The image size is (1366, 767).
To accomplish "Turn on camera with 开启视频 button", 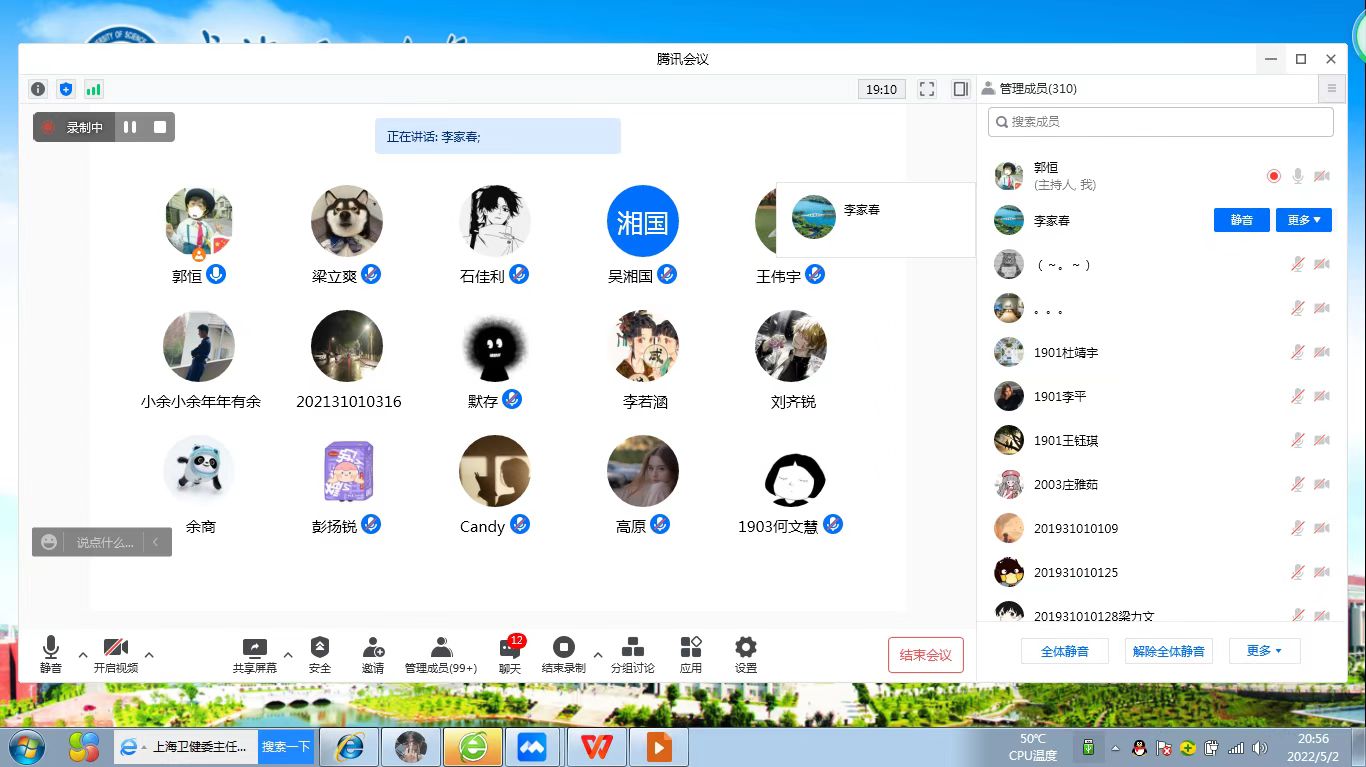I will point(116,654).
